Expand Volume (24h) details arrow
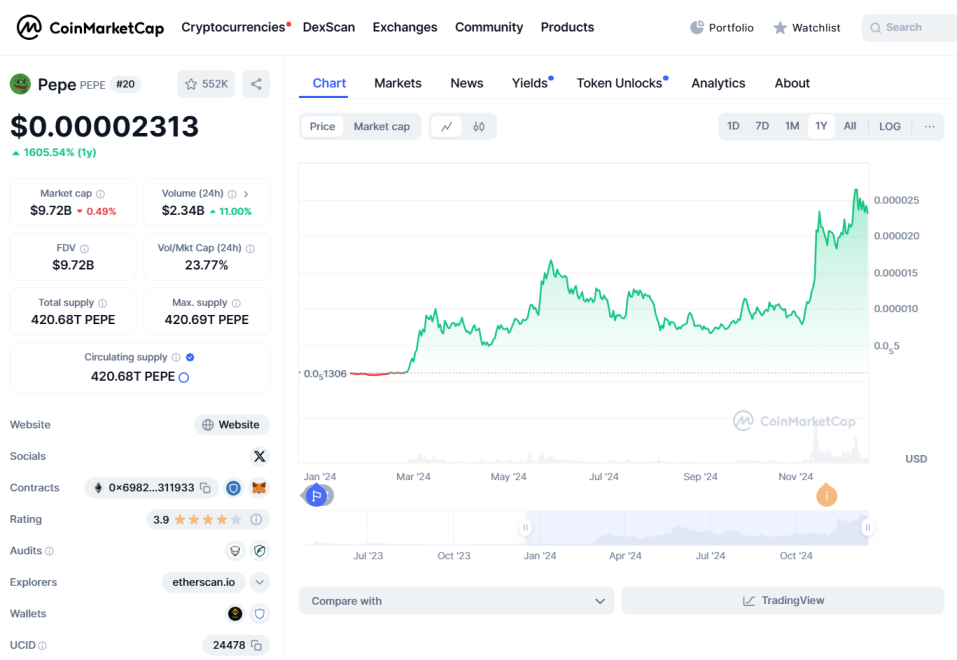957x660 pixels. click(246, 194)
